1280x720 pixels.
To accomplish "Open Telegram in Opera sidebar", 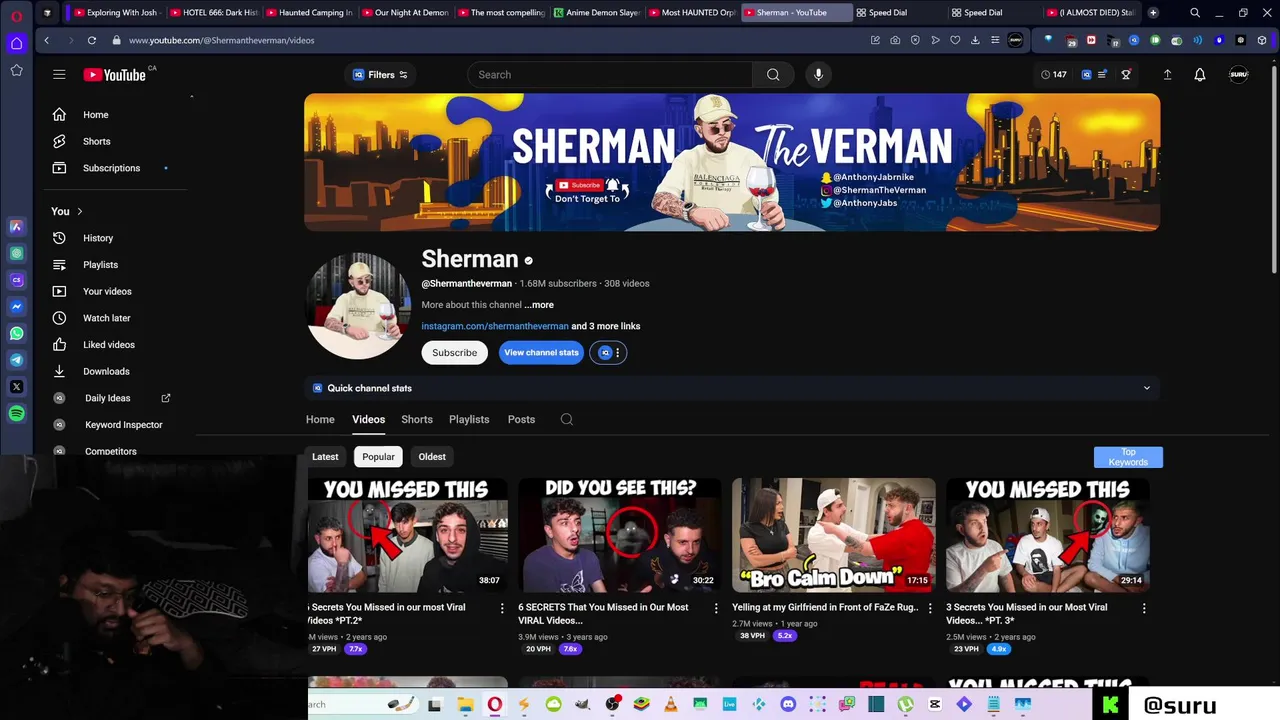I will [16, 360].
